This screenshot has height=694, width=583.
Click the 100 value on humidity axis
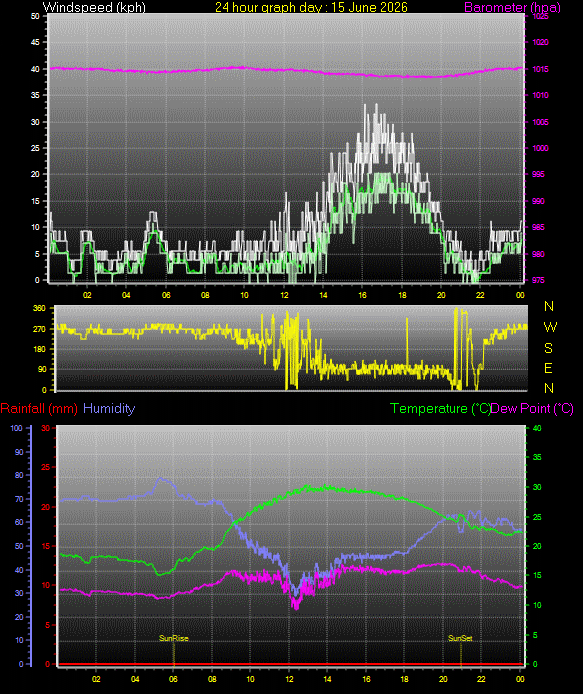[16, 428]
